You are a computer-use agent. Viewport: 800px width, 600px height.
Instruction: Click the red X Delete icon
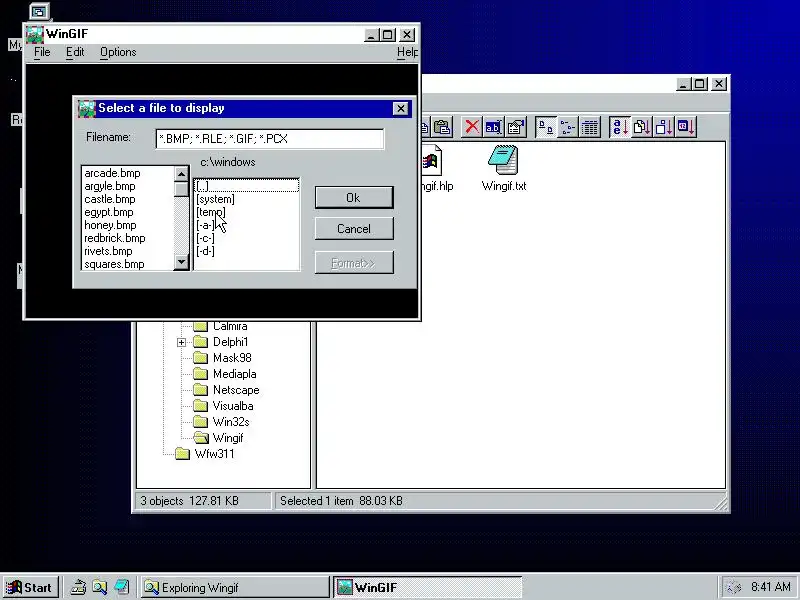[x=472, y=127]
